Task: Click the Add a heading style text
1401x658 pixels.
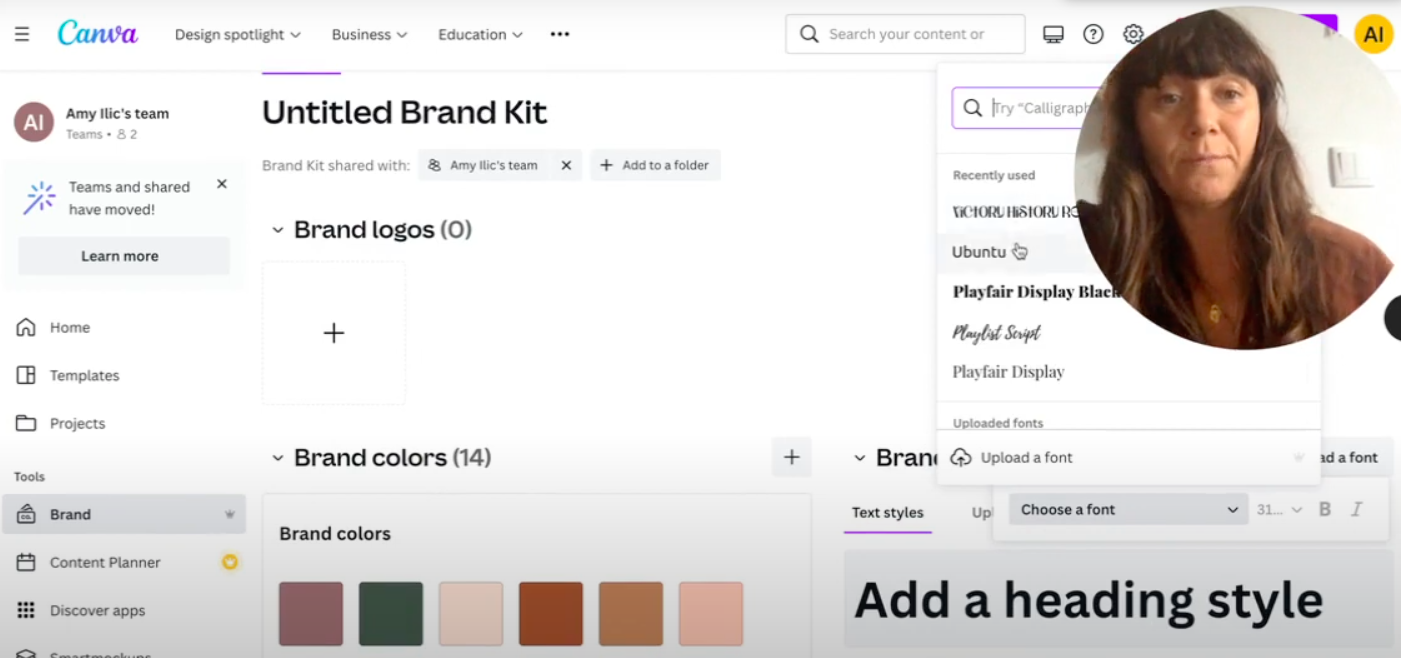Action: click(1088, 600)
